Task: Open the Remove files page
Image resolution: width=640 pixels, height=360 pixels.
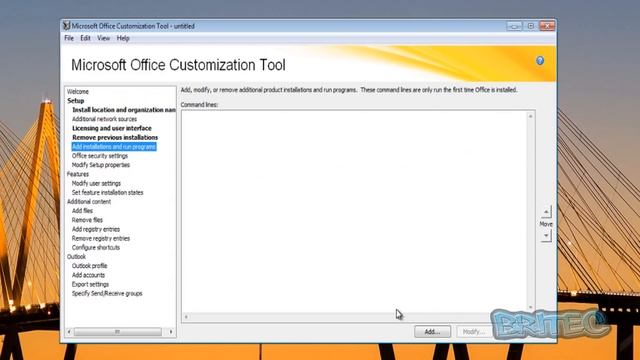Action: (x=87, y=220)
